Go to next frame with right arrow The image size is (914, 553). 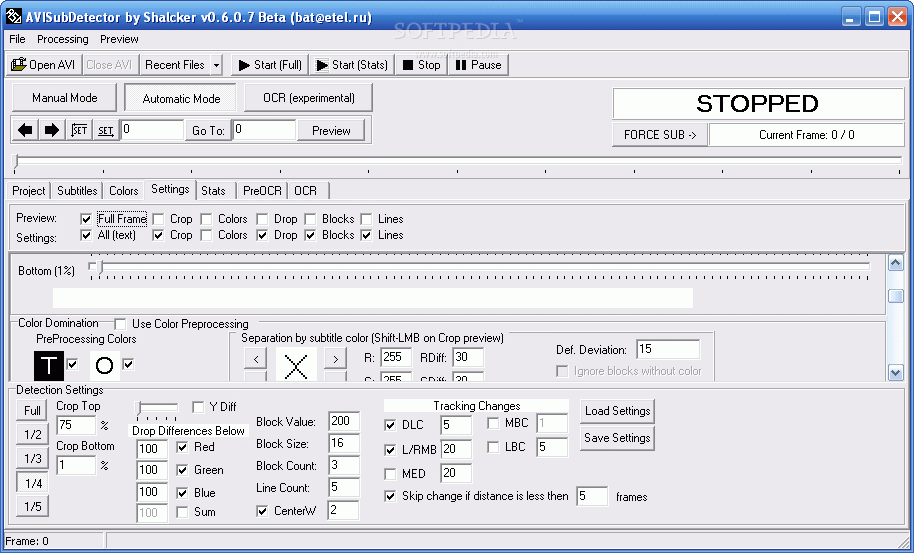[52, 130]
